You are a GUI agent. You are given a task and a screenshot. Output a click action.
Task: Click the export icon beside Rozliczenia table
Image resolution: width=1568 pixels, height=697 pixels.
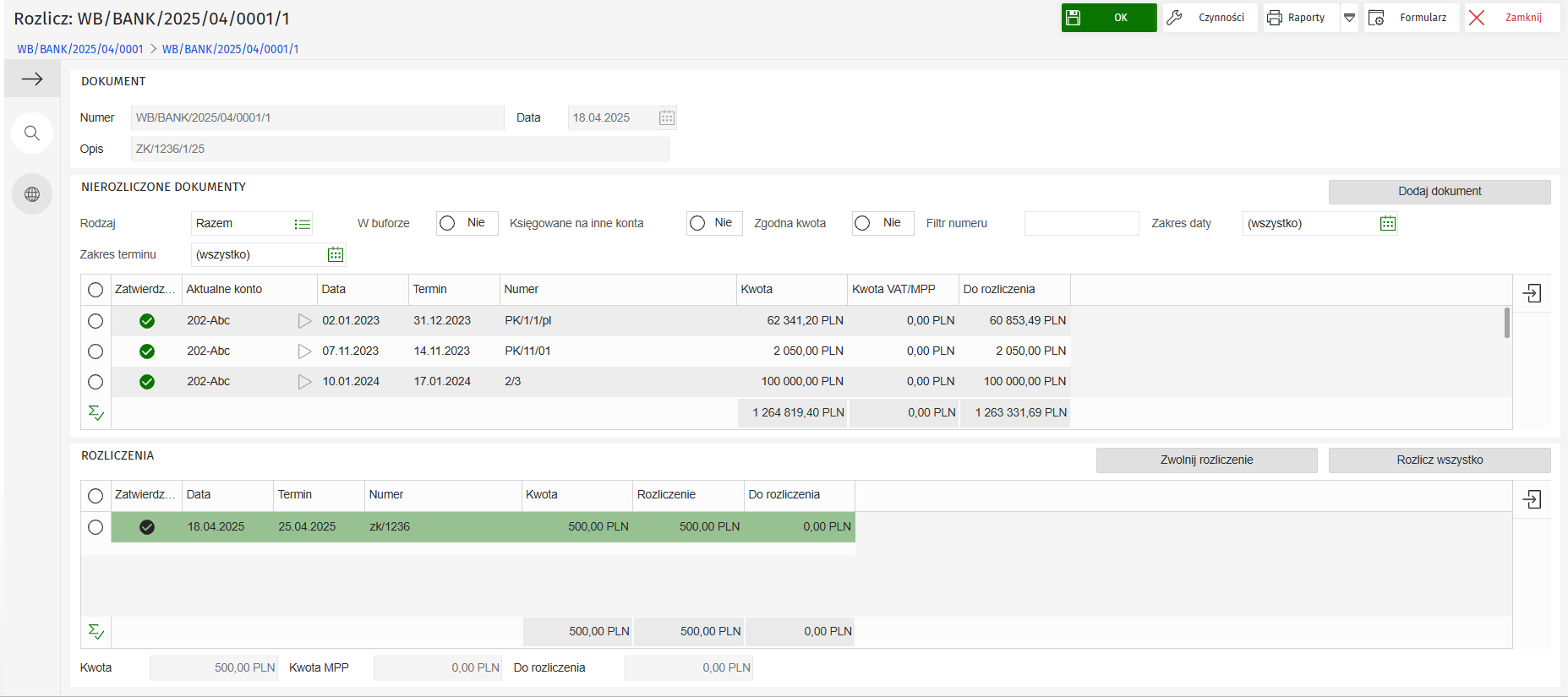point(1532,499)
